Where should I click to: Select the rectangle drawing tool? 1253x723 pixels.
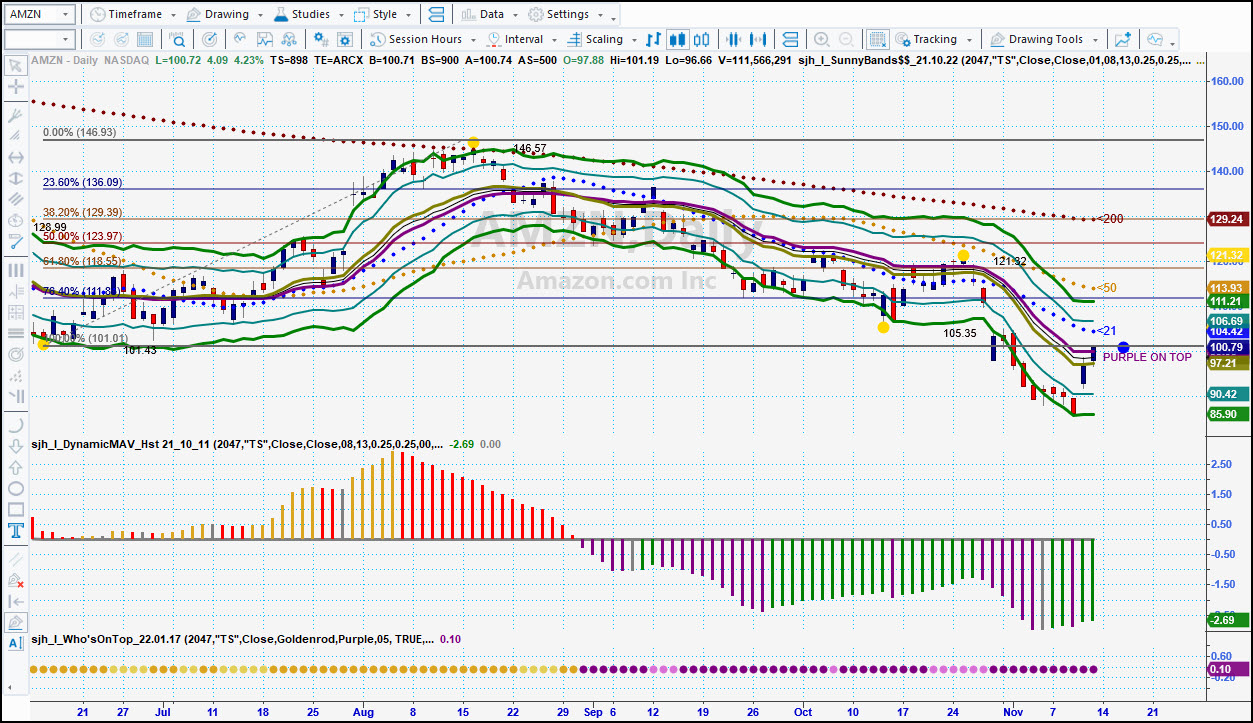(16, 509)
